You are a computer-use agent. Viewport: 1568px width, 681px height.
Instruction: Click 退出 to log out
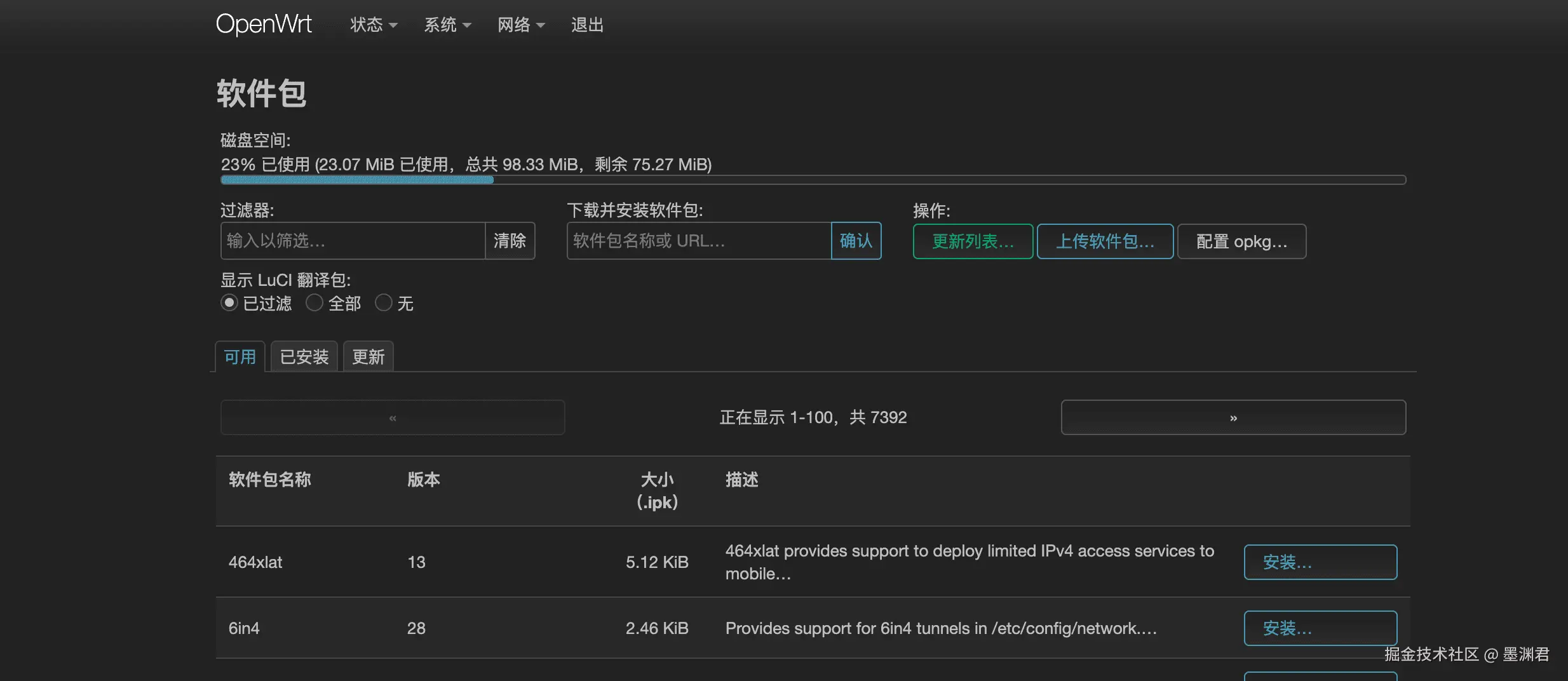[x=587, y=25]
